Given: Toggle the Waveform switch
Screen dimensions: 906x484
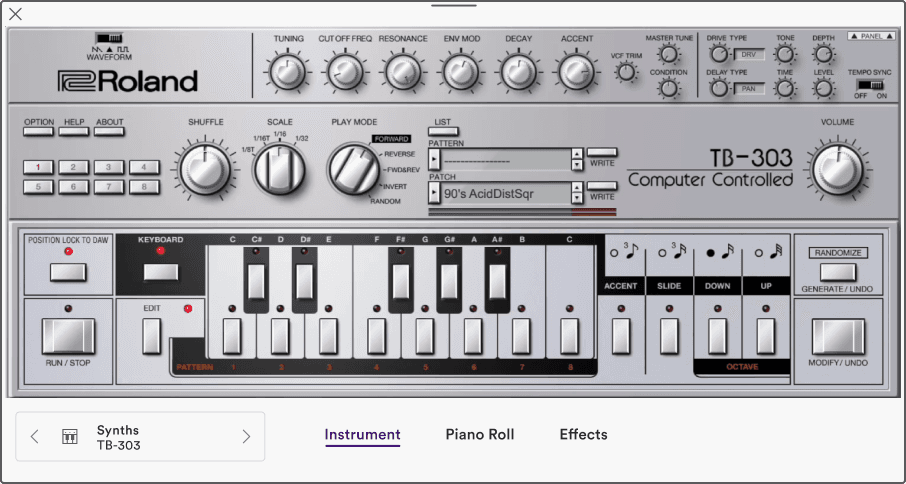Looking at the screenshot, I should pos(109,38).
